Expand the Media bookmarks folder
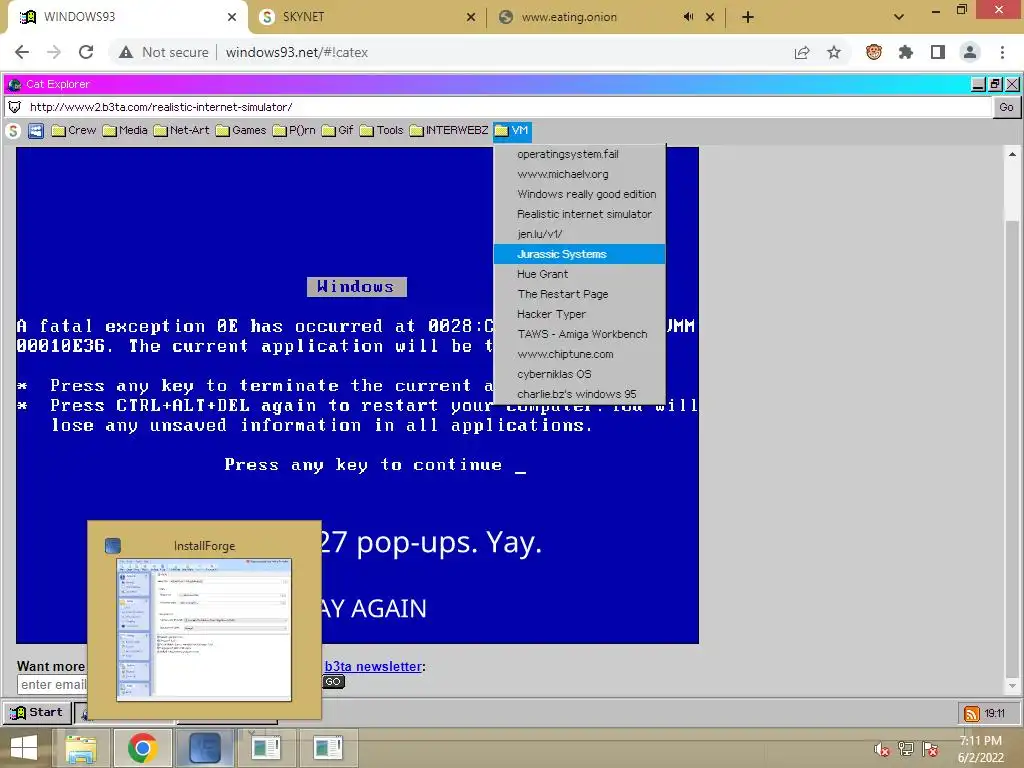1024x768 pixels. pos(125,131)
